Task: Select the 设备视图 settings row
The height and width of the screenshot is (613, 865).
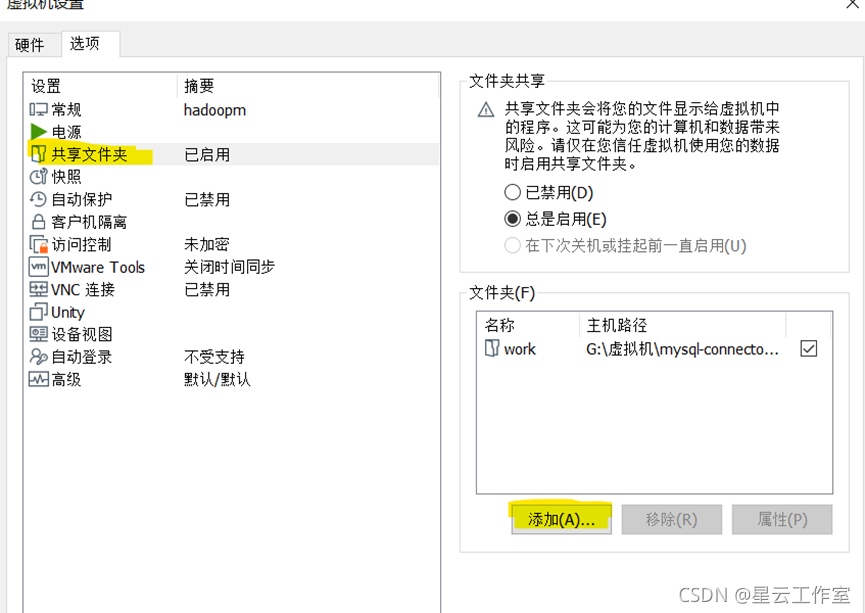Action: [x=233, y=334]
